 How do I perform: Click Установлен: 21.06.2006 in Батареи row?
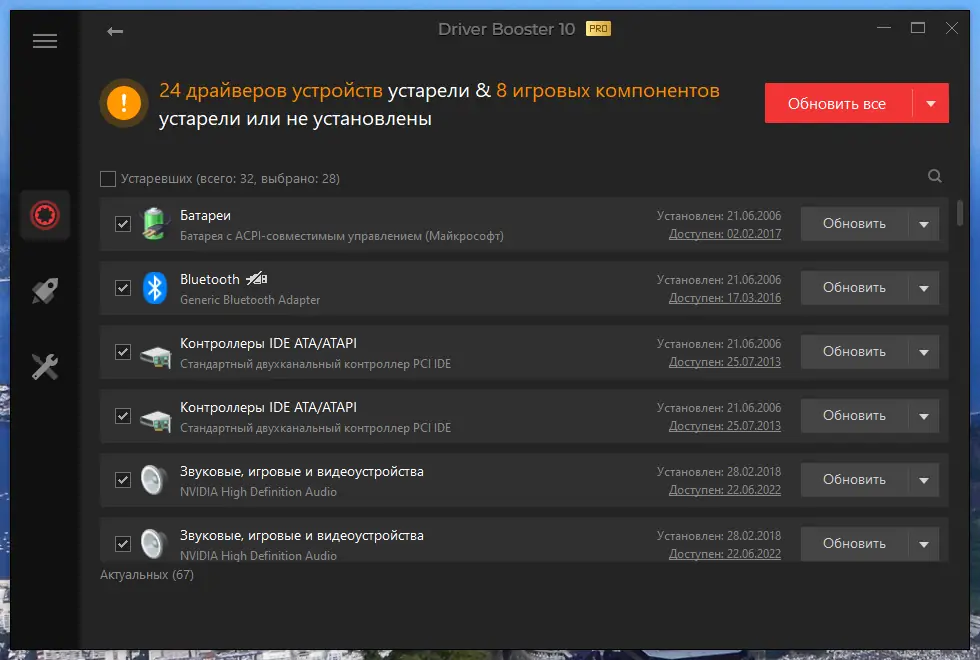(x=719, y=216)
